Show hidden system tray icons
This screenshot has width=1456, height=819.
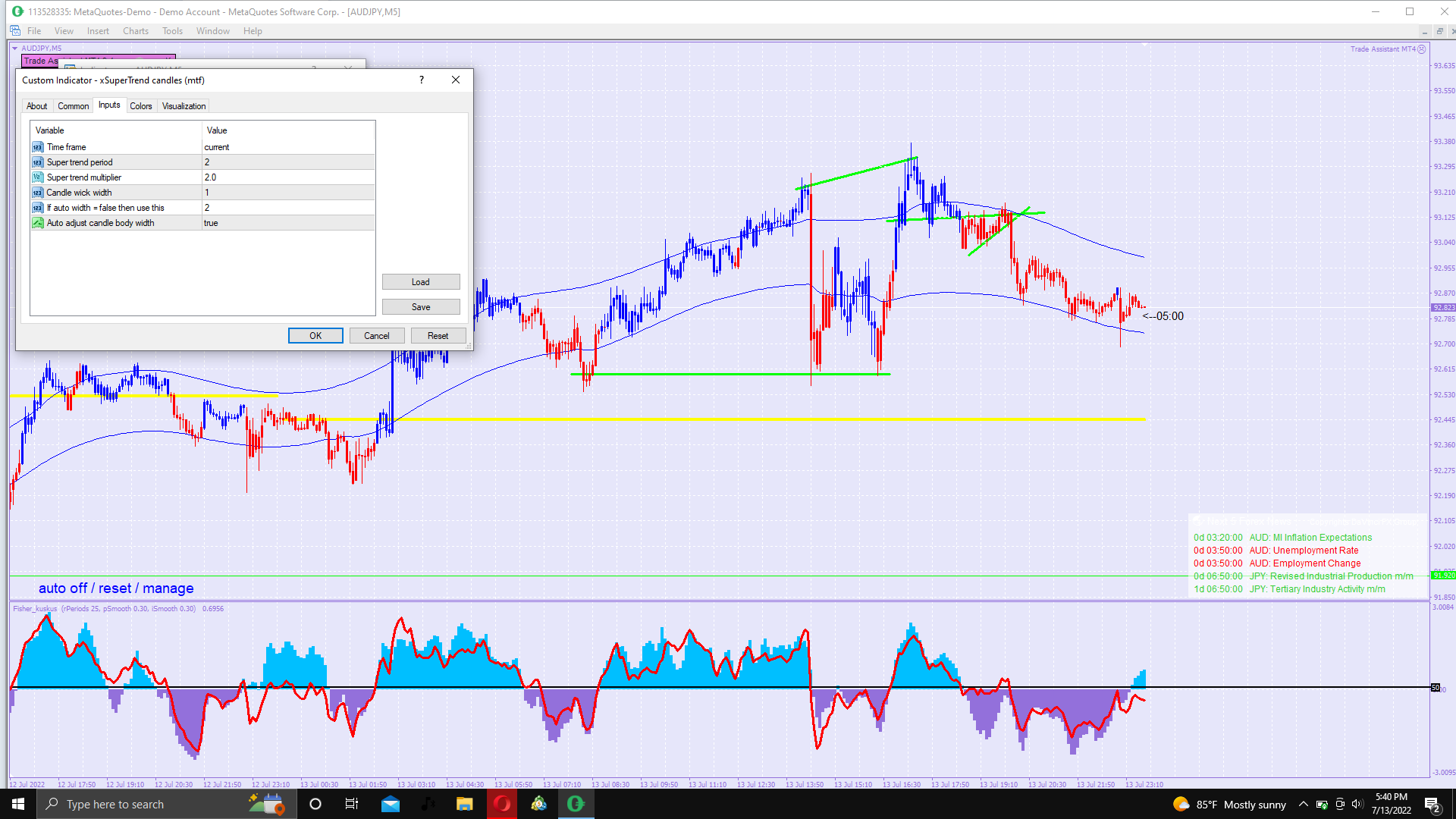(1303, 805)
